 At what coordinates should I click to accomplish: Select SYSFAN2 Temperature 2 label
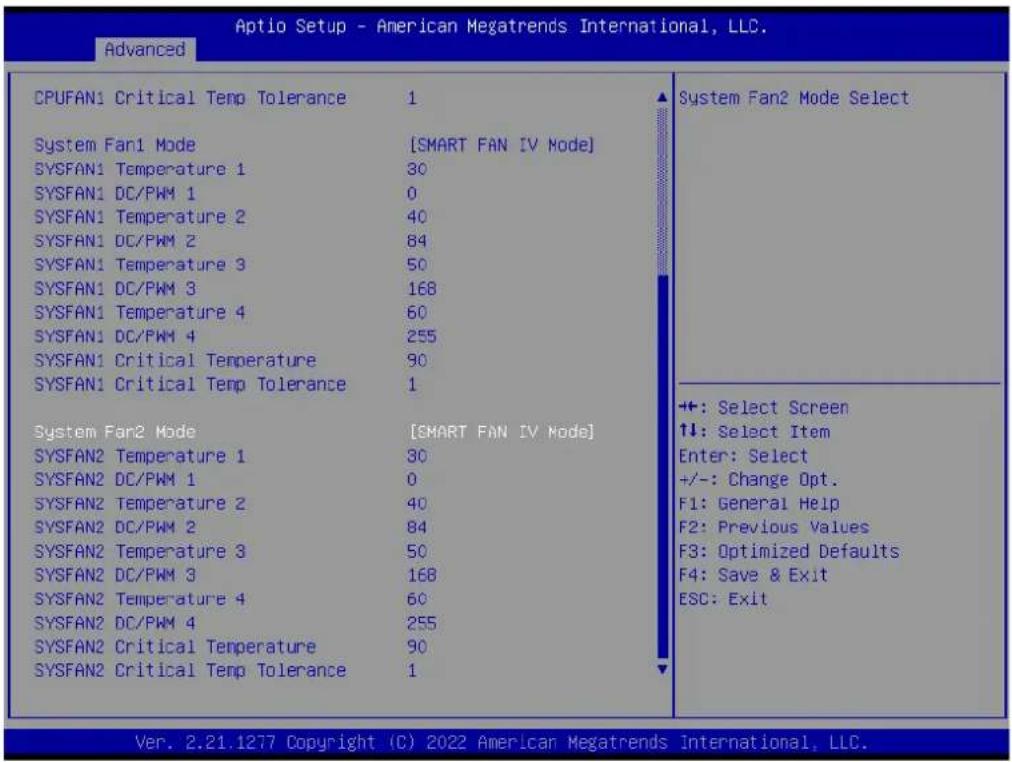[x=140, y=503]
